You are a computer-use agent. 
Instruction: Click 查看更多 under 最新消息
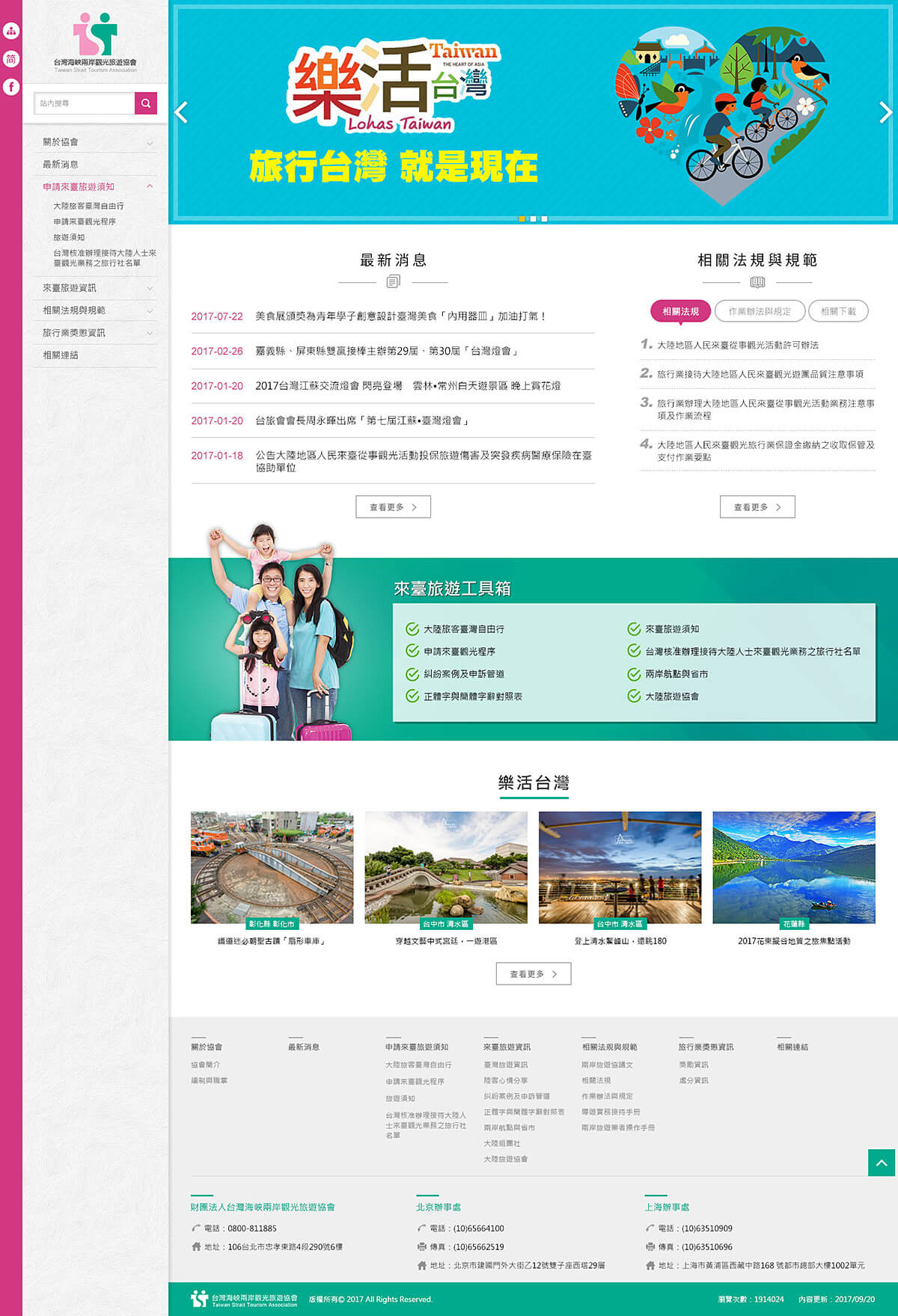pyautogui.click(x=393, y=507)
